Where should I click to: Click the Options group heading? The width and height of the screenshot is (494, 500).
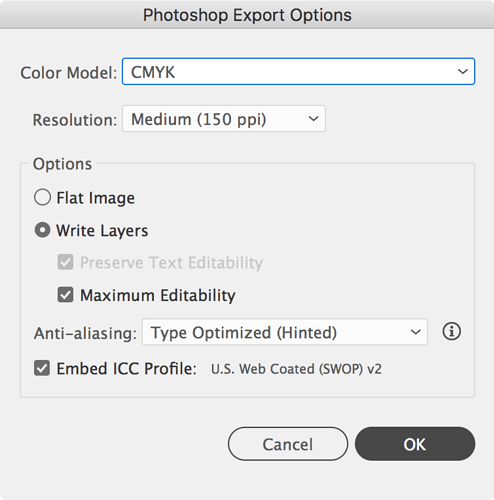pos(62,164)
